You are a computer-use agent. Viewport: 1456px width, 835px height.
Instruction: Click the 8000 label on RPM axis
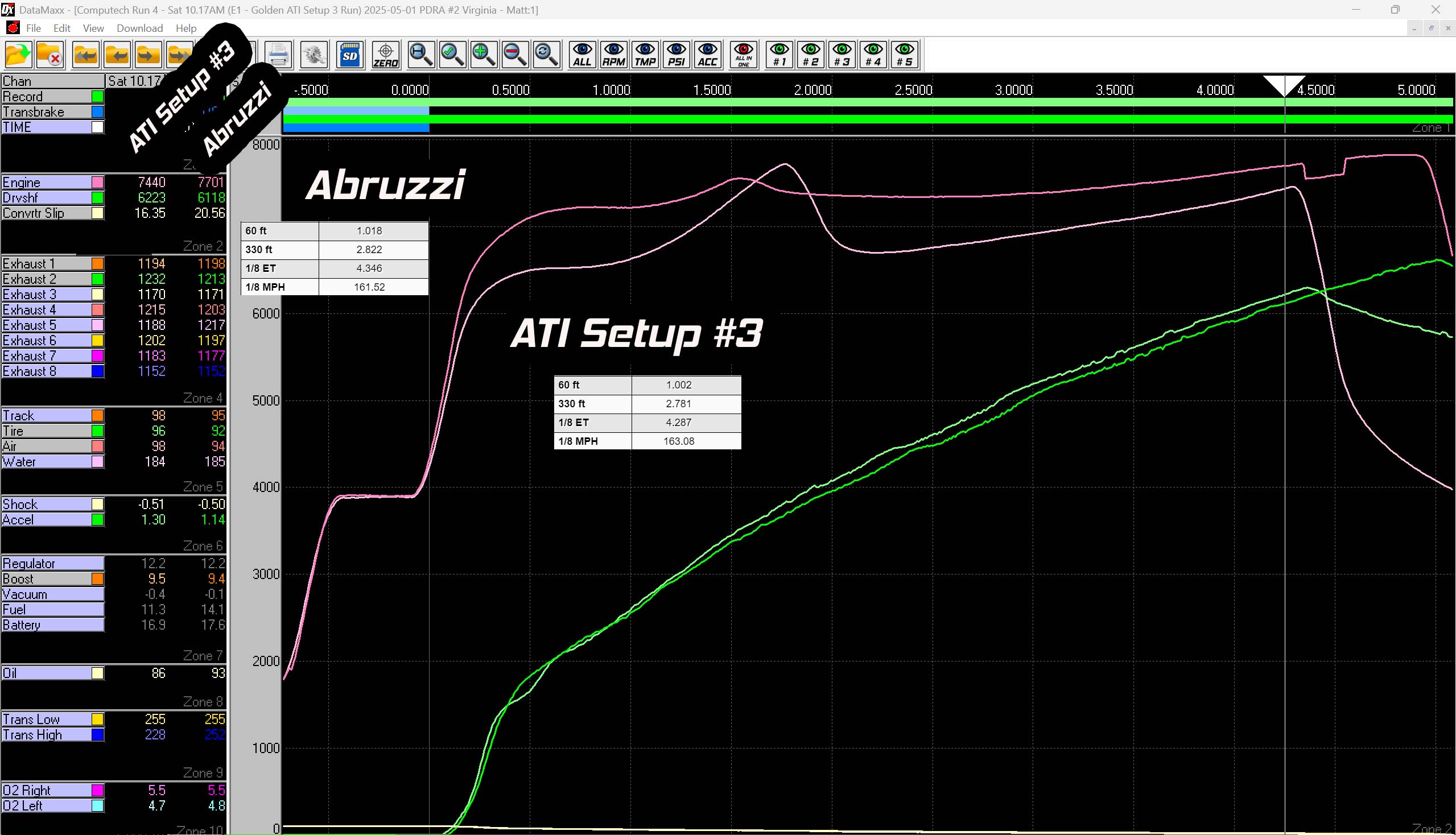266,144
